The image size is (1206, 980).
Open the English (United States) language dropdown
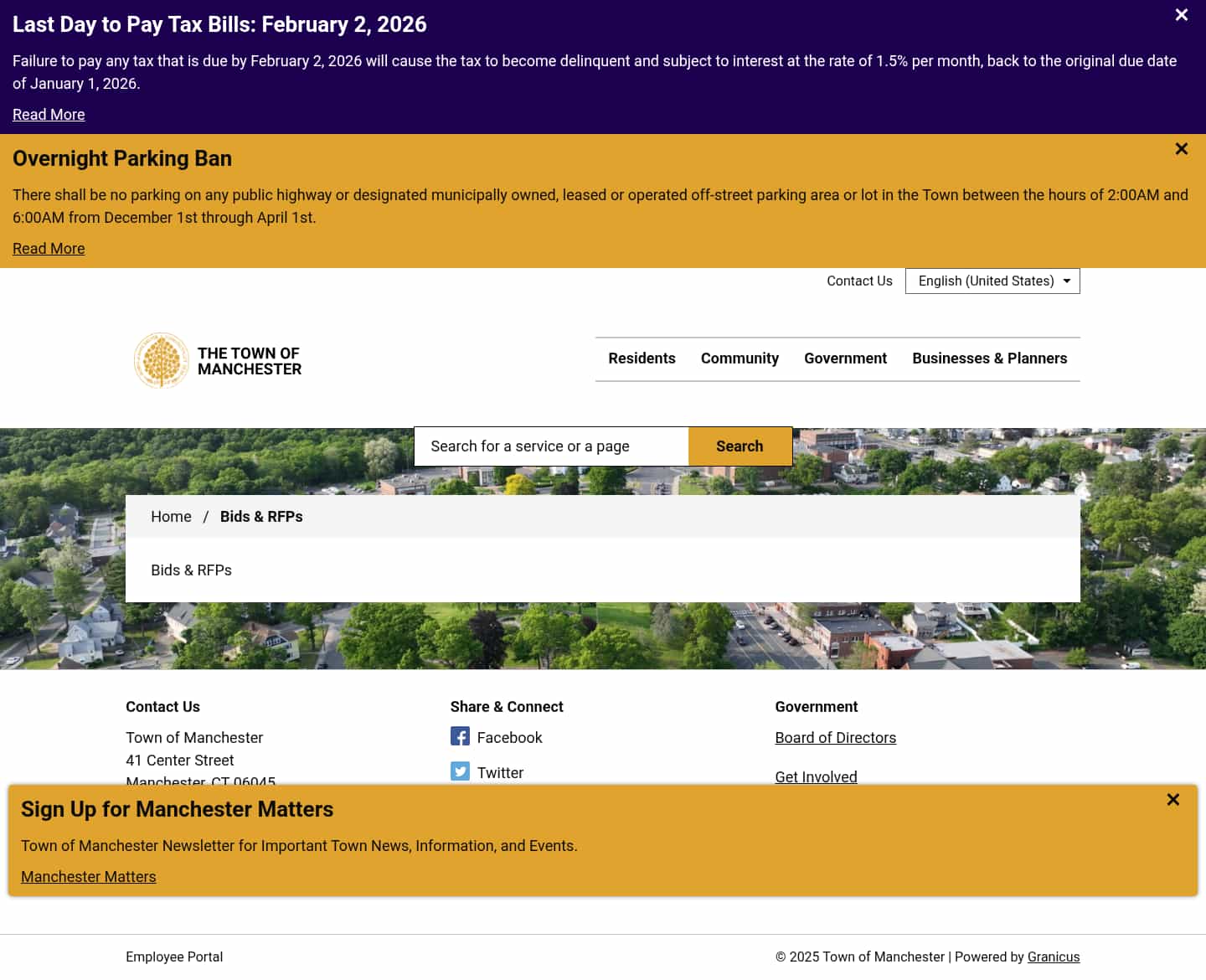point(992,281)
